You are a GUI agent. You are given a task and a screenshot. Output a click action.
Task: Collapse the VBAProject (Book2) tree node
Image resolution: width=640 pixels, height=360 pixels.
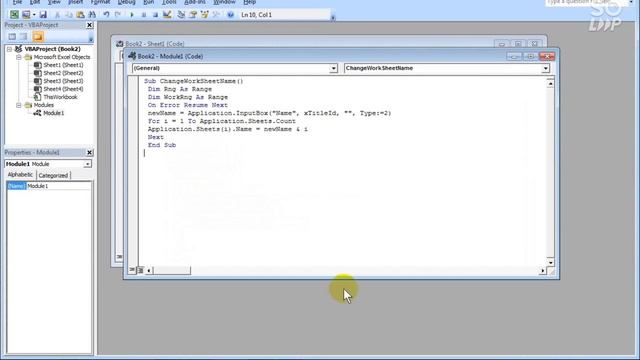(9, 49)
